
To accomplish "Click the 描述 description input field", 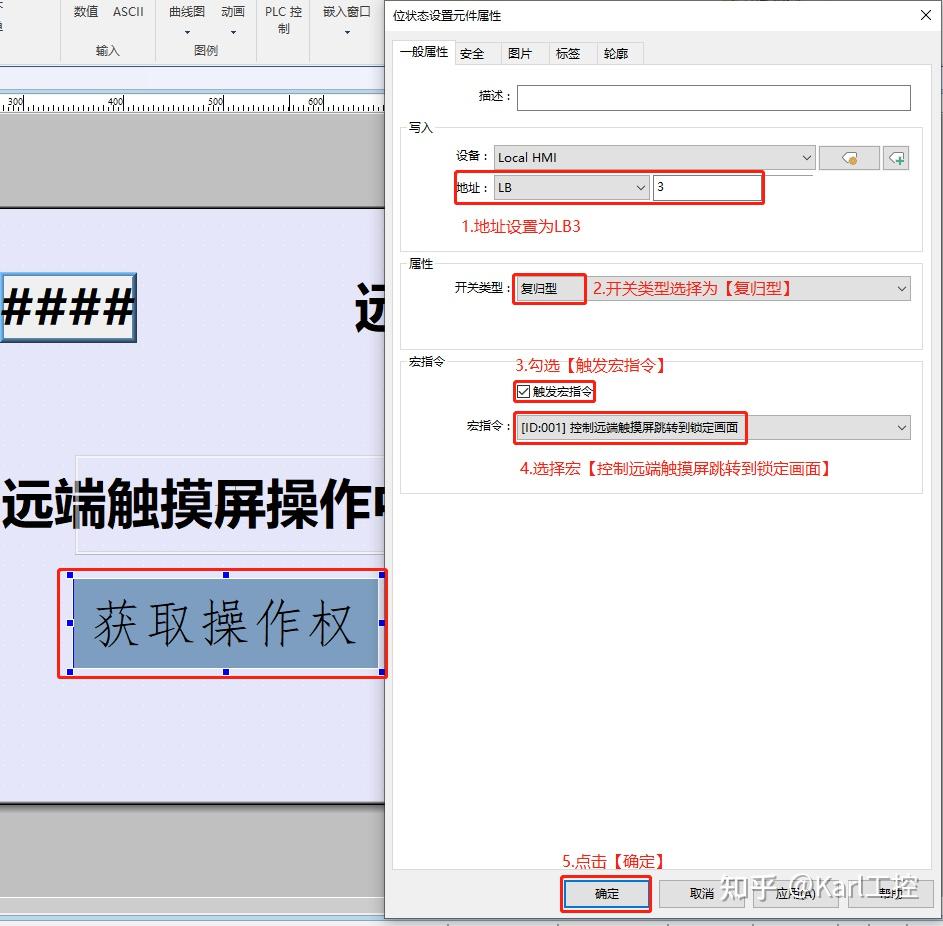I will click(x=713, y=97).
